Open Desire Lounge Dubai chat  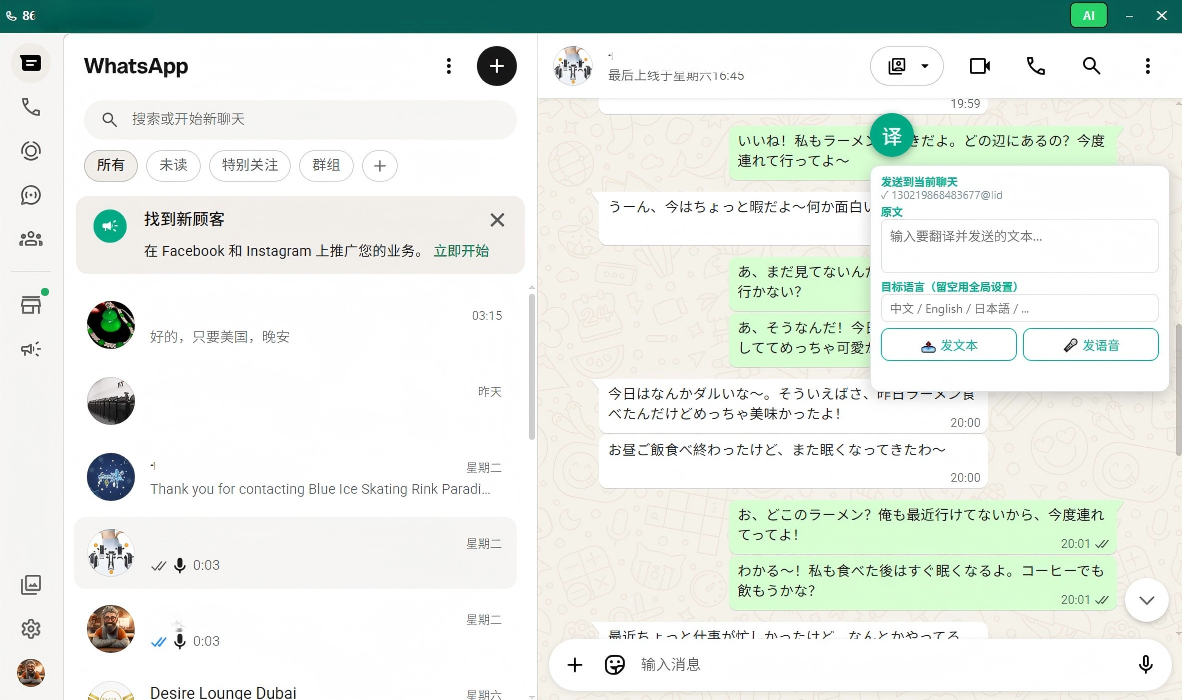coord(296,689)
